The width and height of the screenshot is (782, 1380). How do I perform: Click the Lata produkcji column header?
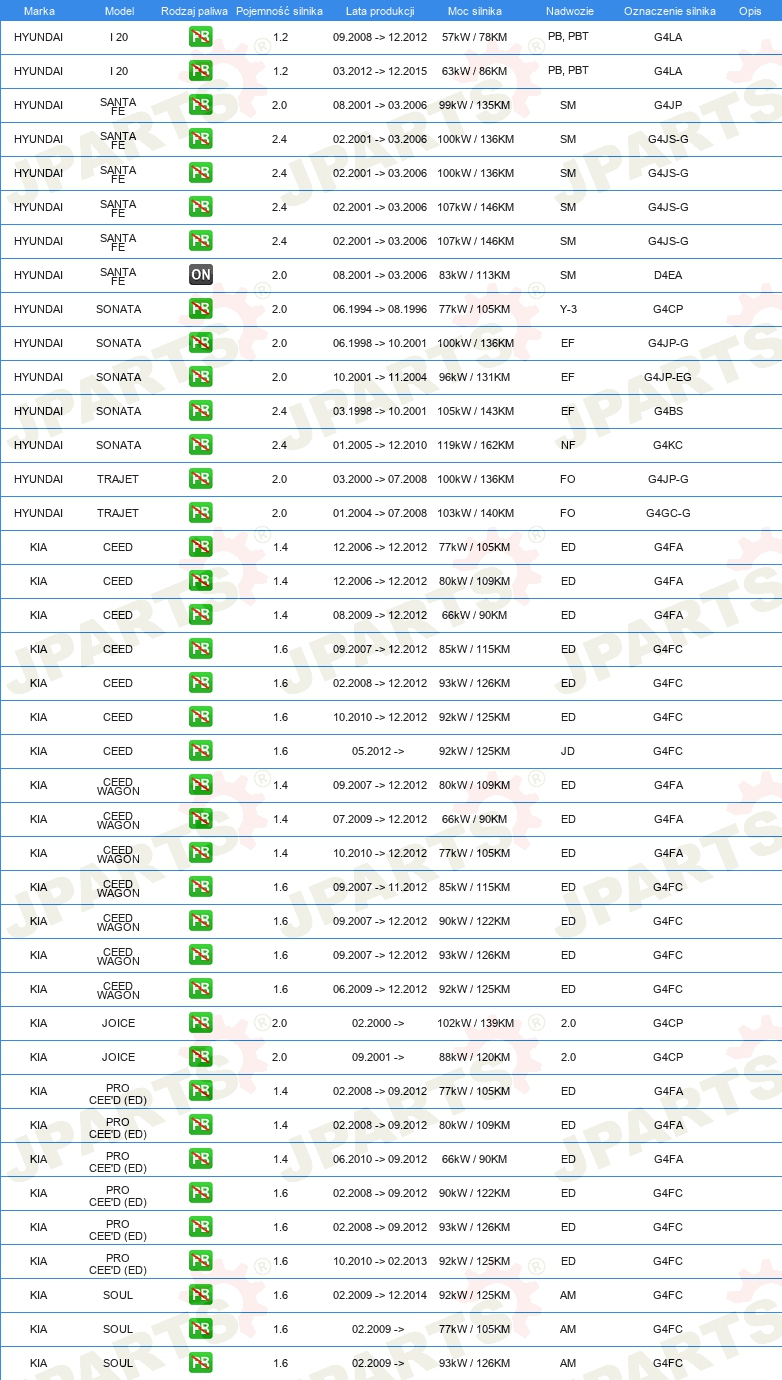click(380, 10)
